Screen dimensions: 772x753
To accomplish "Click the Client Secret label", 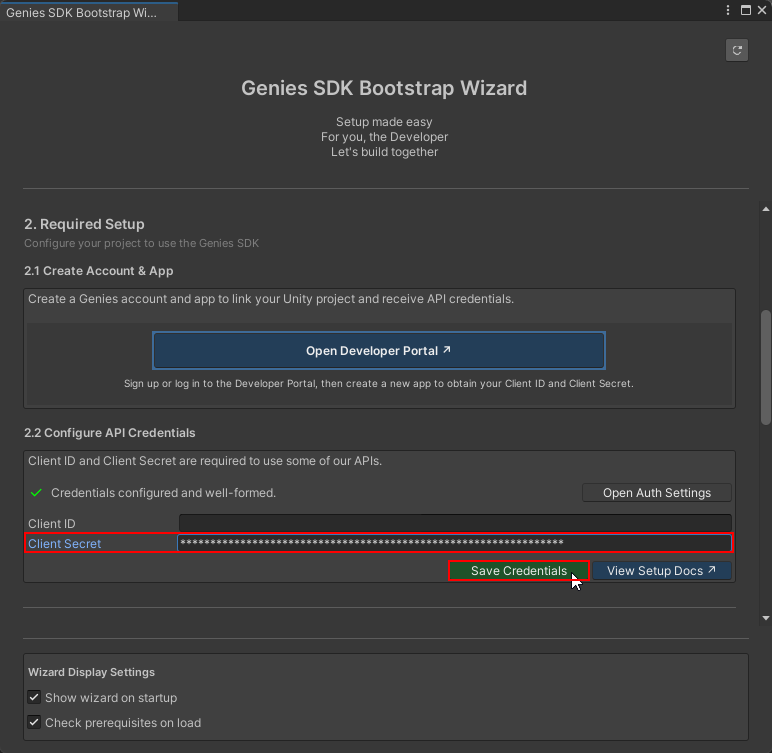I will tap(65, 544).
